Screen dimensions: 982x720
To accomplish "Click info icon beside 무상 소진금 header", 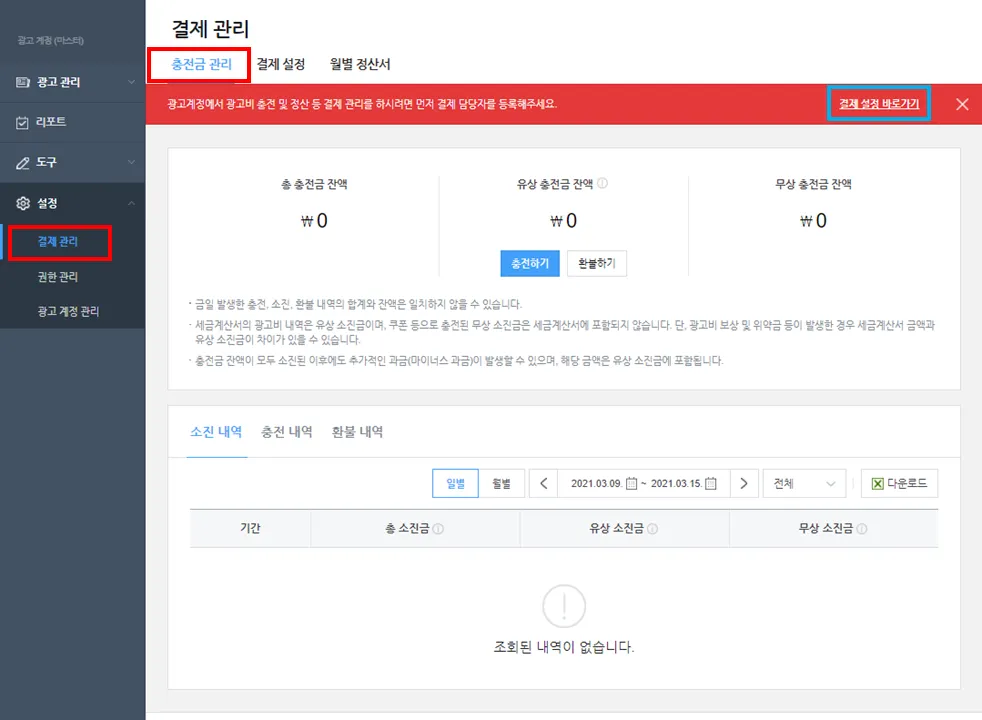I will pyautogui.click(x=862, y=528).
